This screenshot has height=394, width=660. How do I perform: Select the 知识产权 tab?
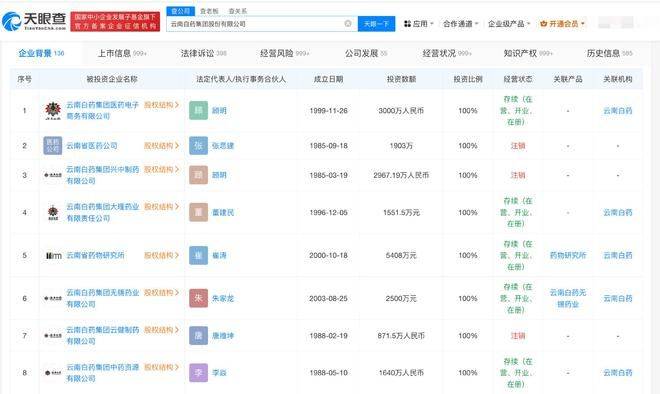tap(528, 53)
